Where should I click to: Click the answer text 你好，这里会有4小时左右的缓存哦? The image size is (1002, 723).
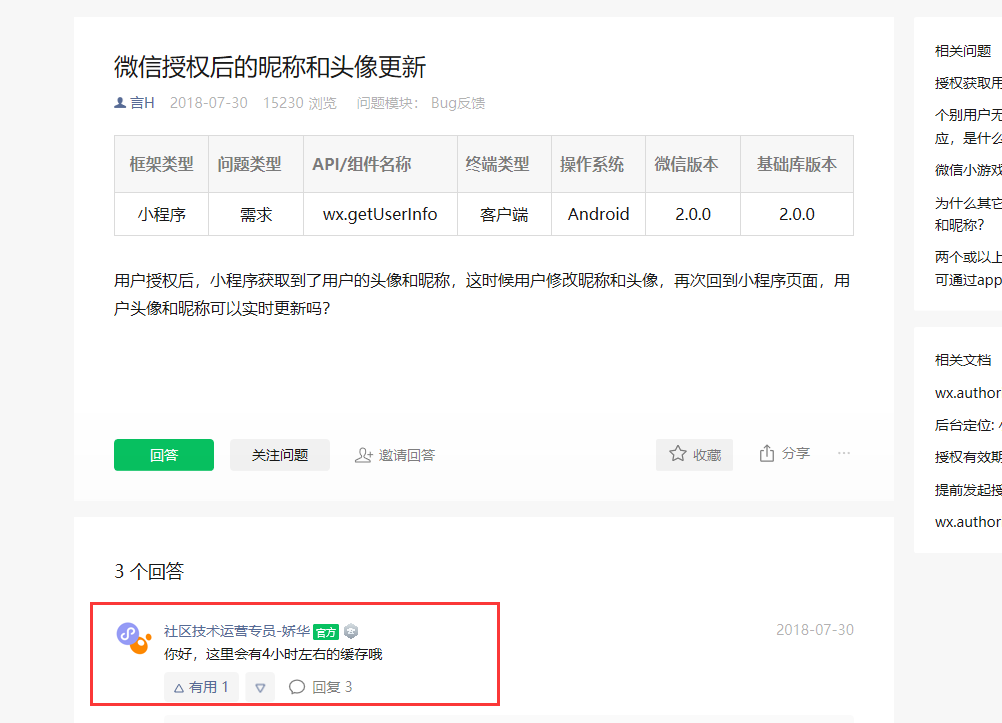pos(273,654)
